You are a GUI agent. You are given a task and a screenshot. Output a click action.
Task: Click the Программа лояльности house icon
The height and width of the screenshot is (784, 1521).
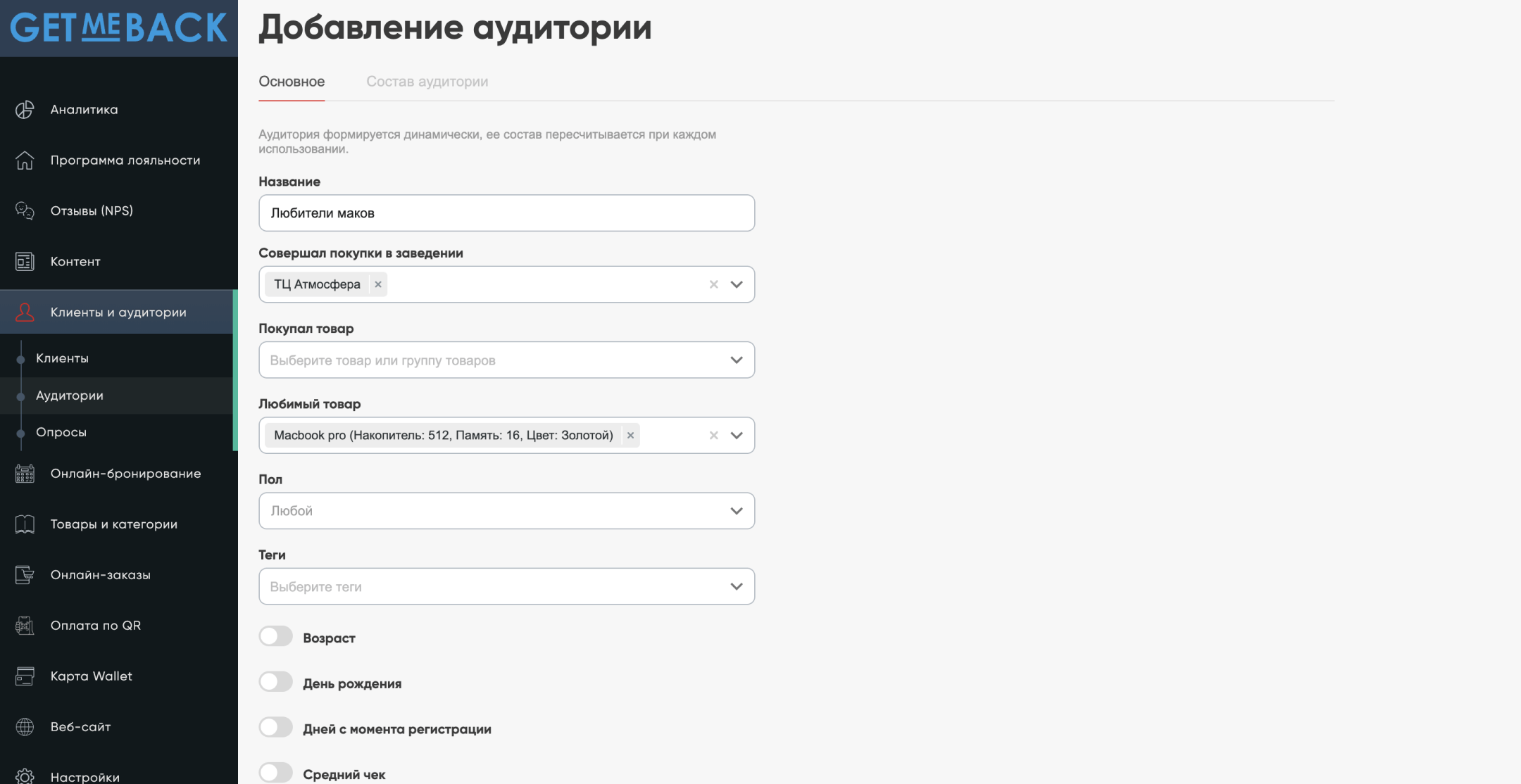point(25,160)
